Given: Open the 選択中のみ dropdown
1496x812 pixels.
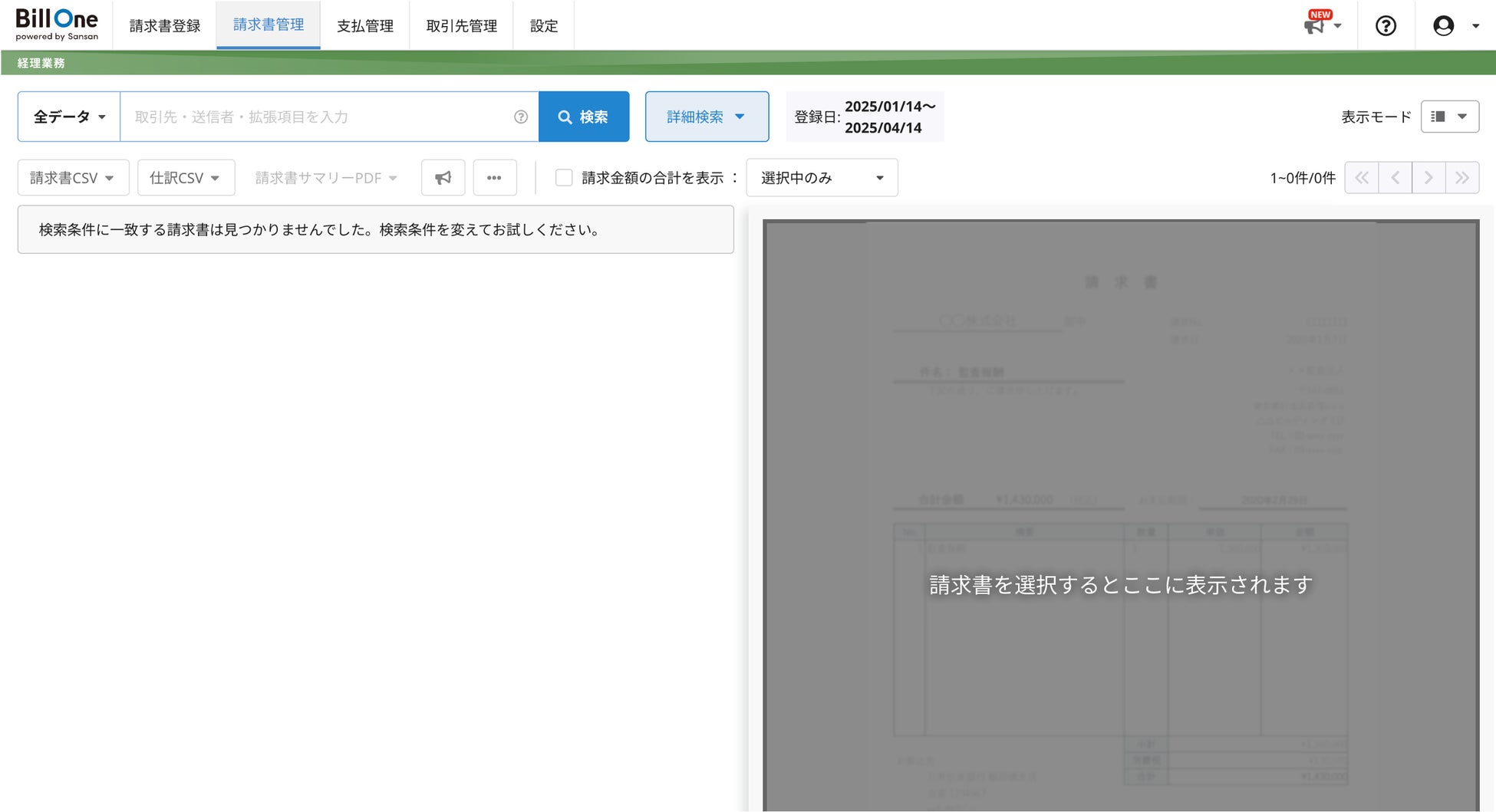Looking at the screenshot, I should pyautogui.click(x=822, y=178).
